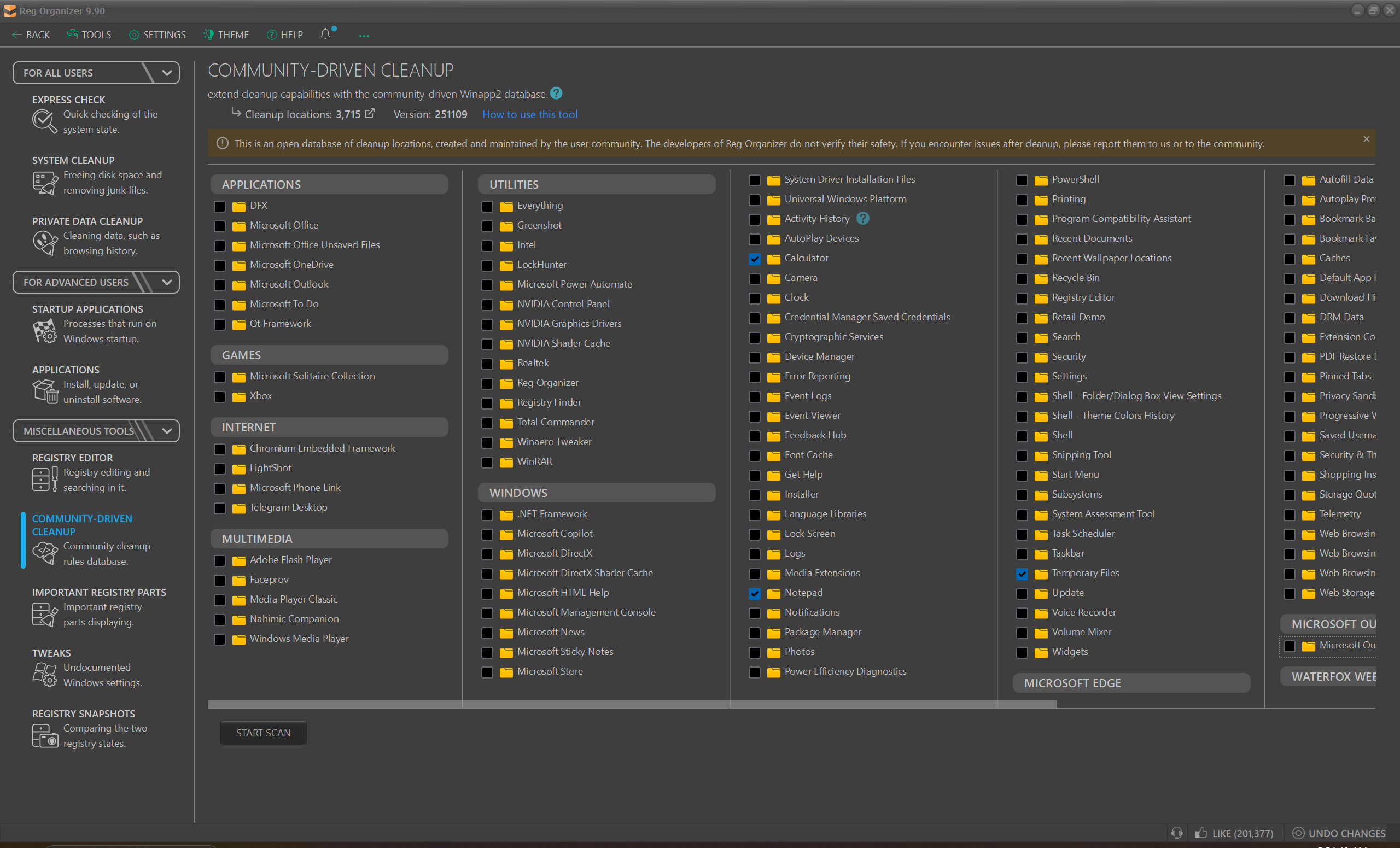The image size is (1400, 848).
Task: Click the Microsoft Edge category header
Action: [1131, 683]
